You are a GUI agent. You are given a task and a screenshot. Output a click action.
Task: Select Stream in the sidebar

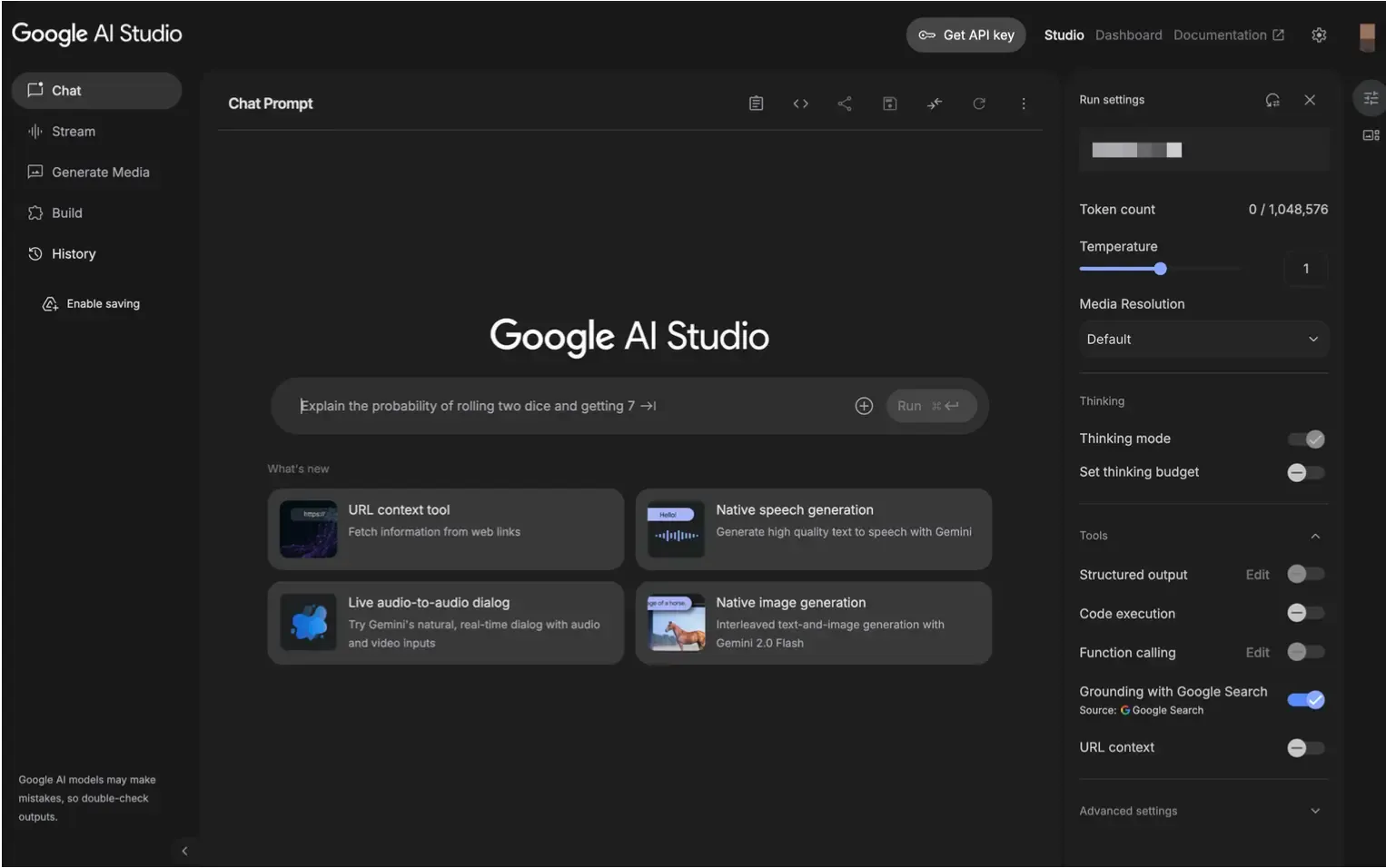[x=96, y=131]
